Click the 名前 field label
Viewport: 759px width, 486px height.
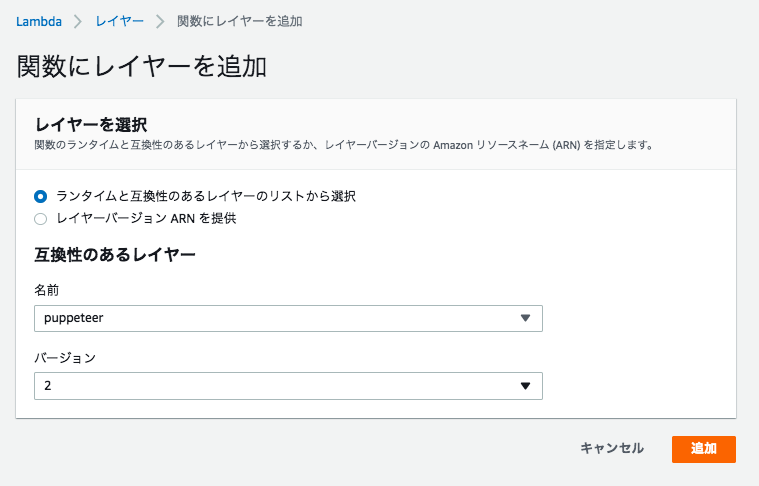46,290
